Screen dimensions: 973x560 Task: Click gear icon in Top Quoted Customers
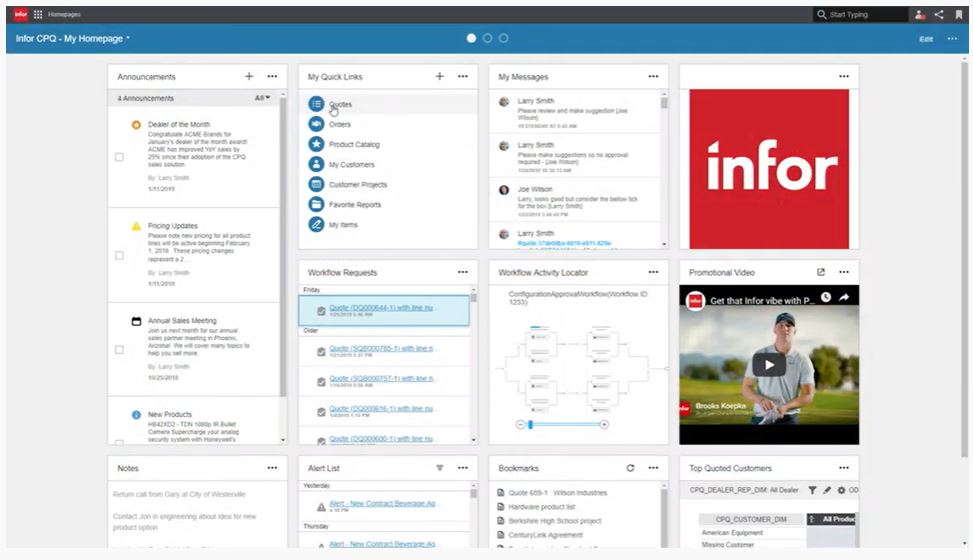pyautogui.click(x=841, y=490)
